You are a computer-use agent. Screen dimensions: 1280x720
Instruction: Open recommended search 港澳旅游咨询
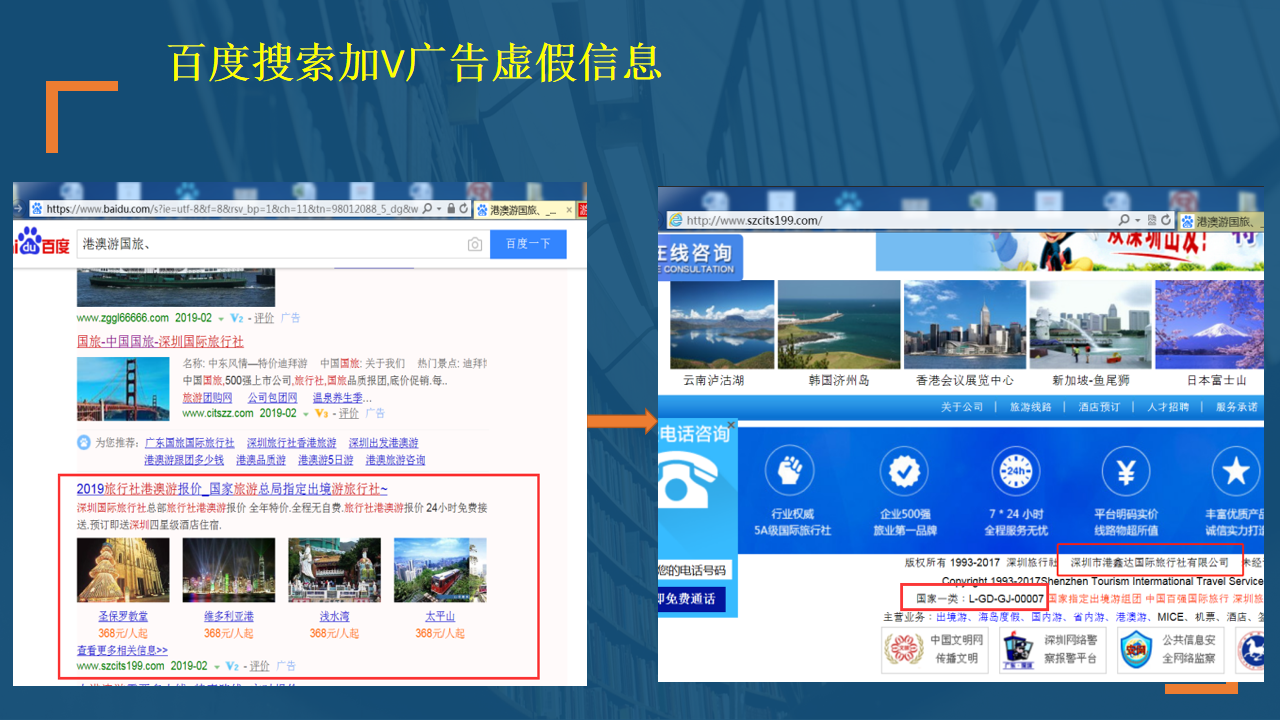pos(395,460)
